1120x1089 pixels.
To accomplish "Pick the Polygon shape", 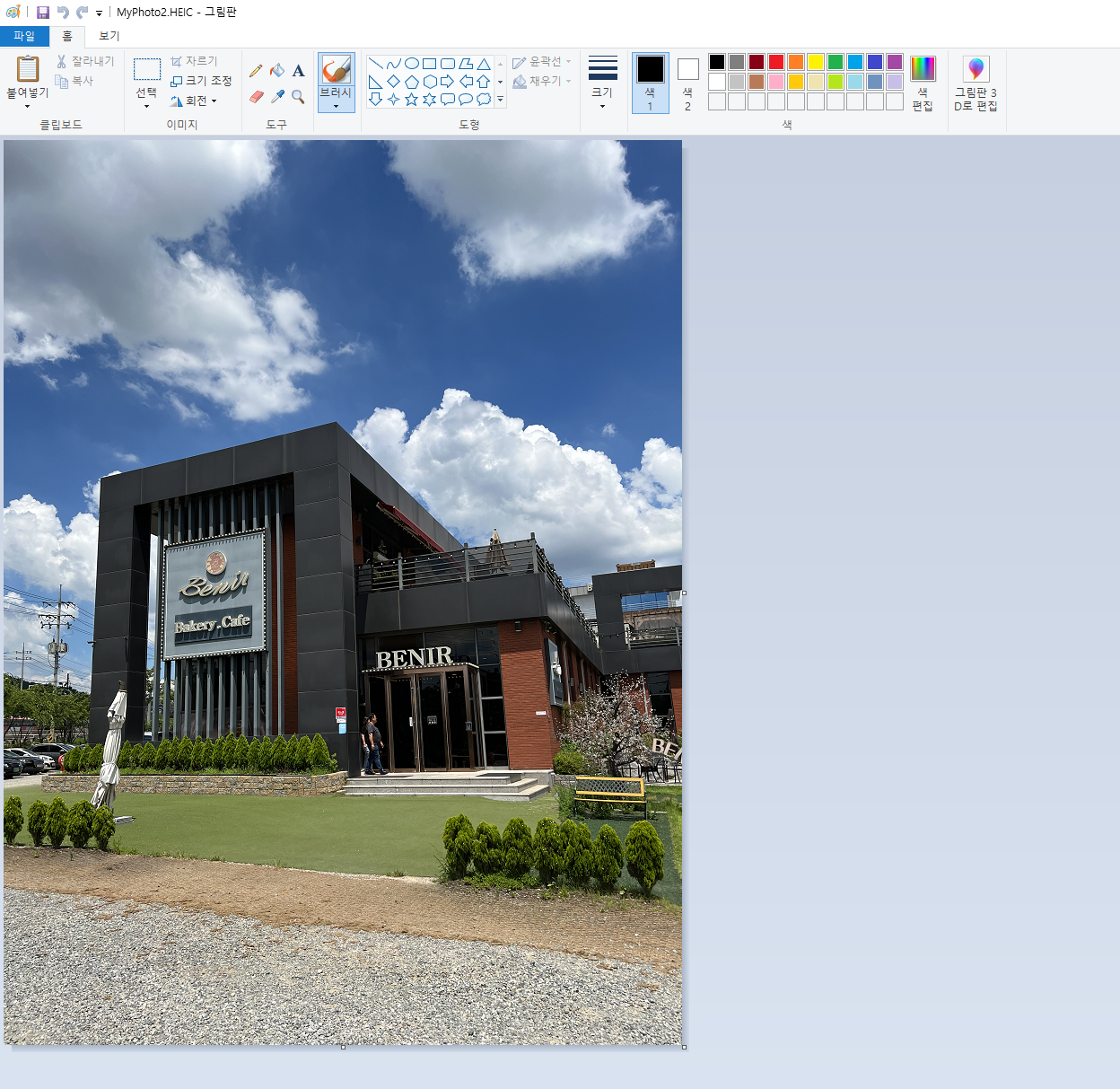I will (466, 64).
